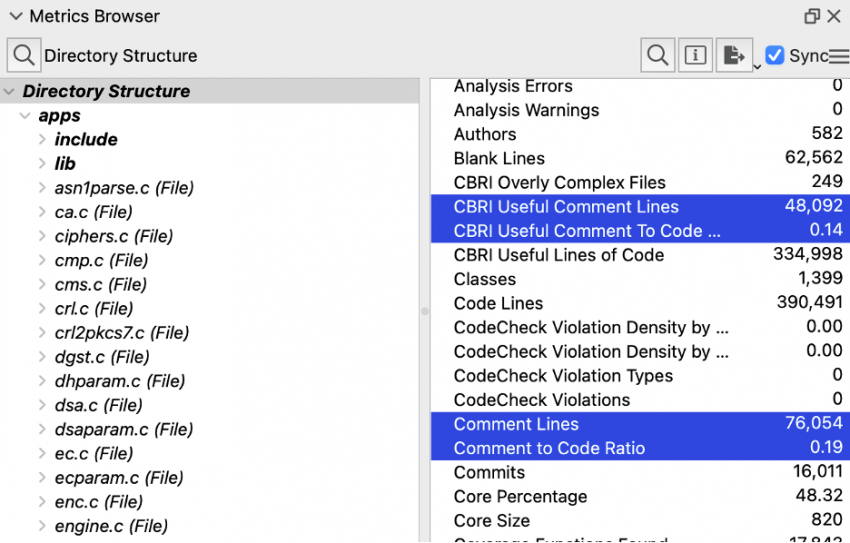Screen dimensions: 850x543
Task: Expand dgst.c file node
Action: click(42, 357)
